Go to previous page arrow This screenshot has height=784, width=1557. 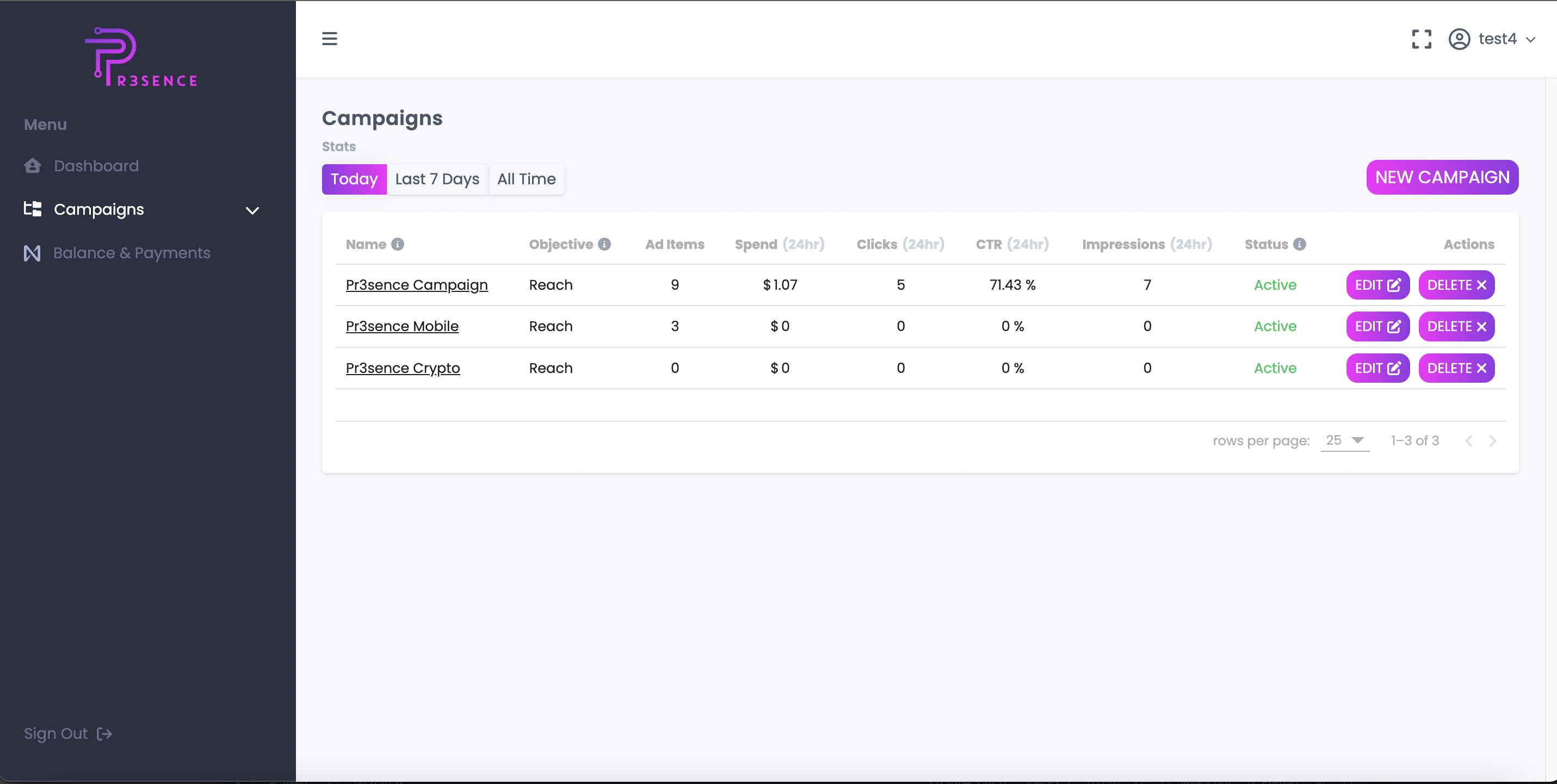pyautogui.click(x=1469, y=441)
